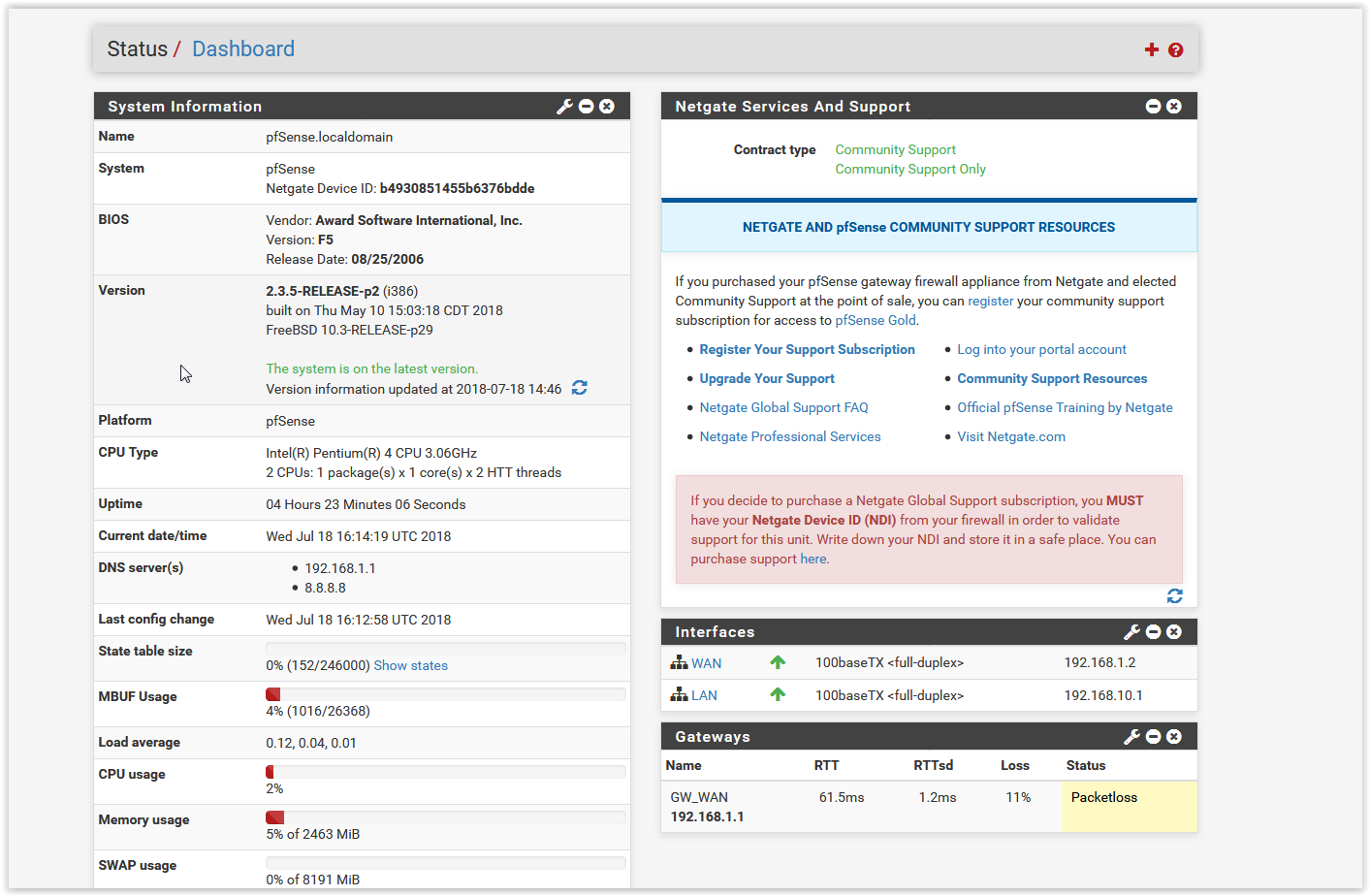Click the add widget plus icon
The height and width of the screenshot is (896, 1370).
(x=1151, y=49)
